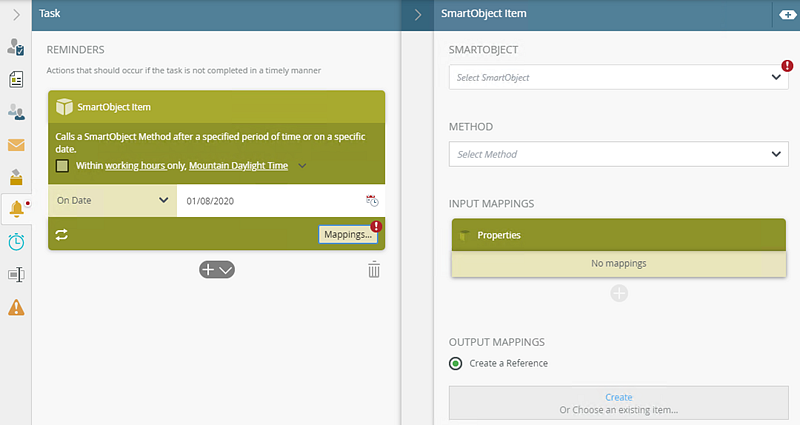The image size is (800, 425).
Task: Open the Mountain Daylight Time link
Action: point(238,166)
